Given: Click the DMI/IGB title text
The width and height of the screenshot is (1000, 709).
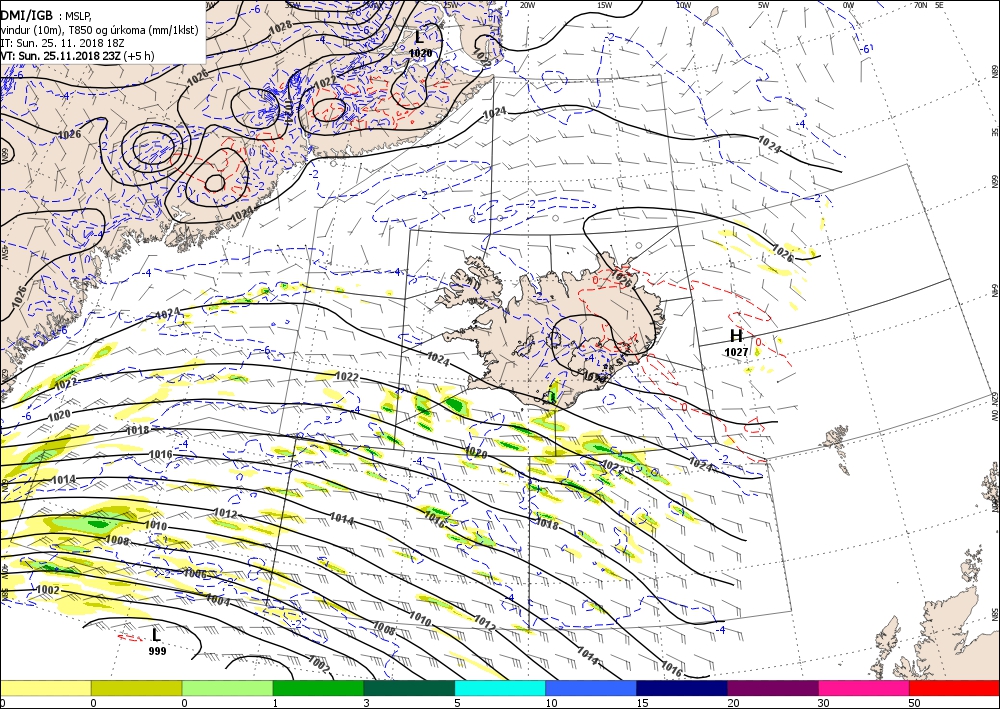Looking at the screenshot, I should (27, 15).
